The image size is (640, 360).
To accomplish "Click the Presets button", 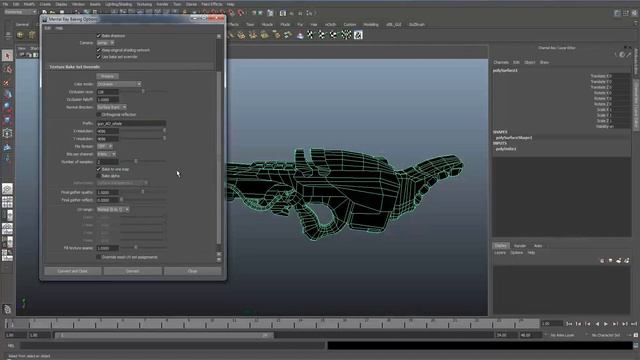I will (107, 76).
